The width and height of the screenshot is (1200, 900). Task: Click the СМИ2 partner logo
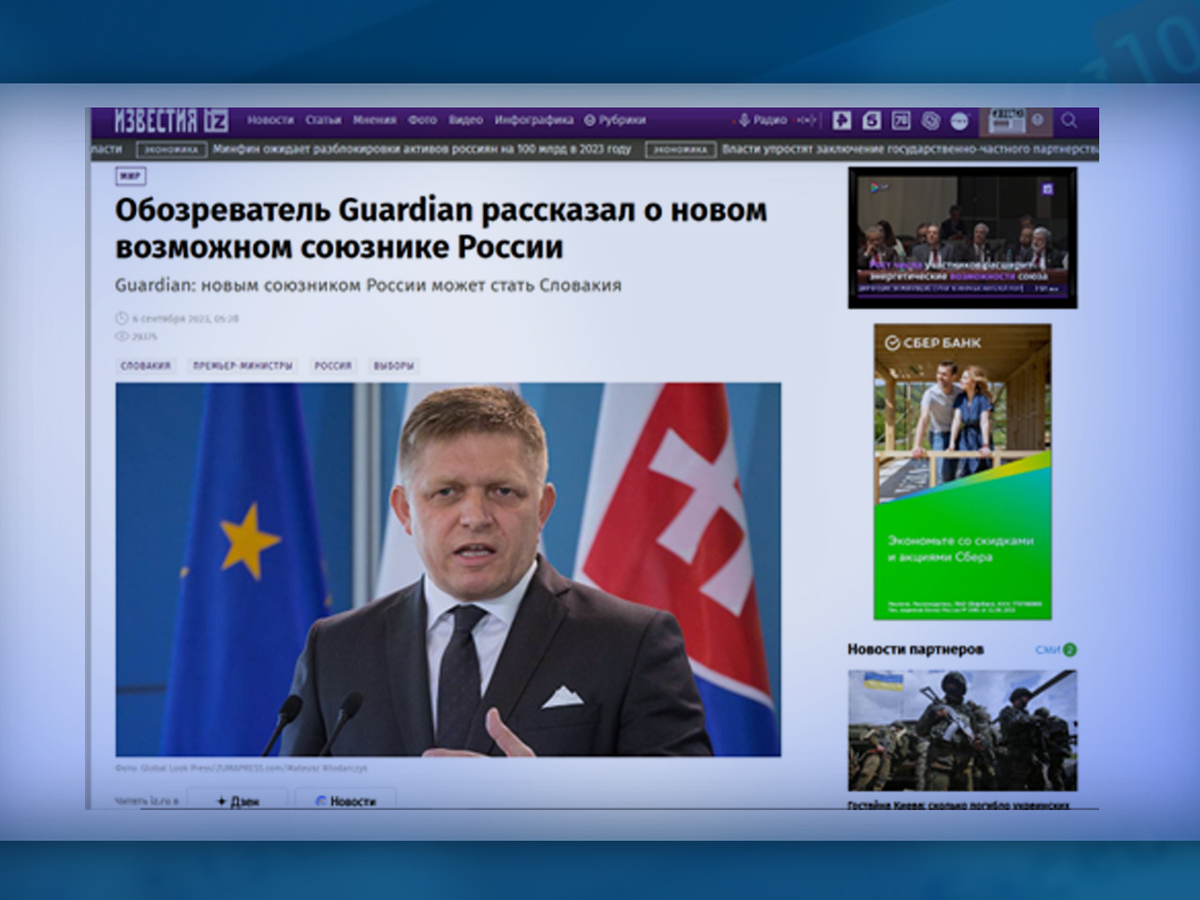(x=1056, y=650)
